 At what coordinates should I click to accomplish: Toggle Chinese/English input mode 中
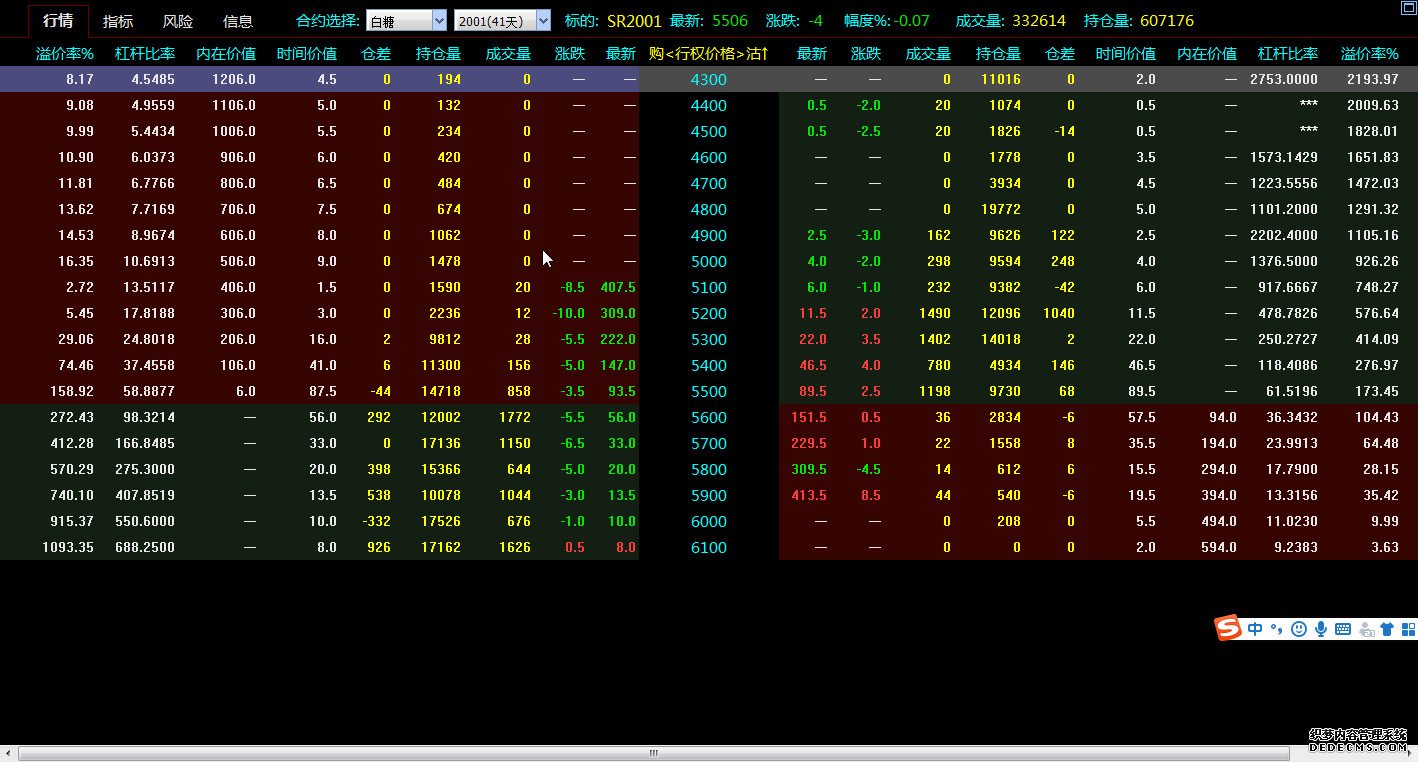1255,629
